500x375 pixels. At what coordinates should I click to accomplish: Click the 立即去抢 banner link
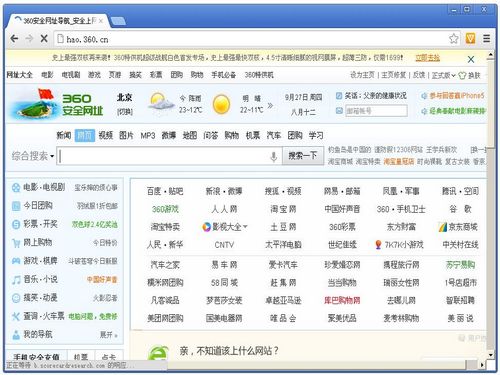428,58
